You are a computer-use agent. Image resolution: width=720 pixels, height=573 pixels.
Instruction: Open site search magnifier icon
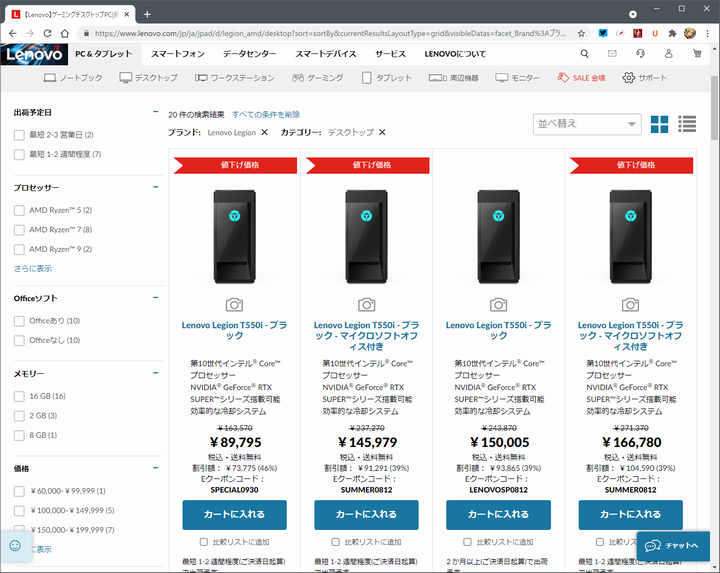584,54
